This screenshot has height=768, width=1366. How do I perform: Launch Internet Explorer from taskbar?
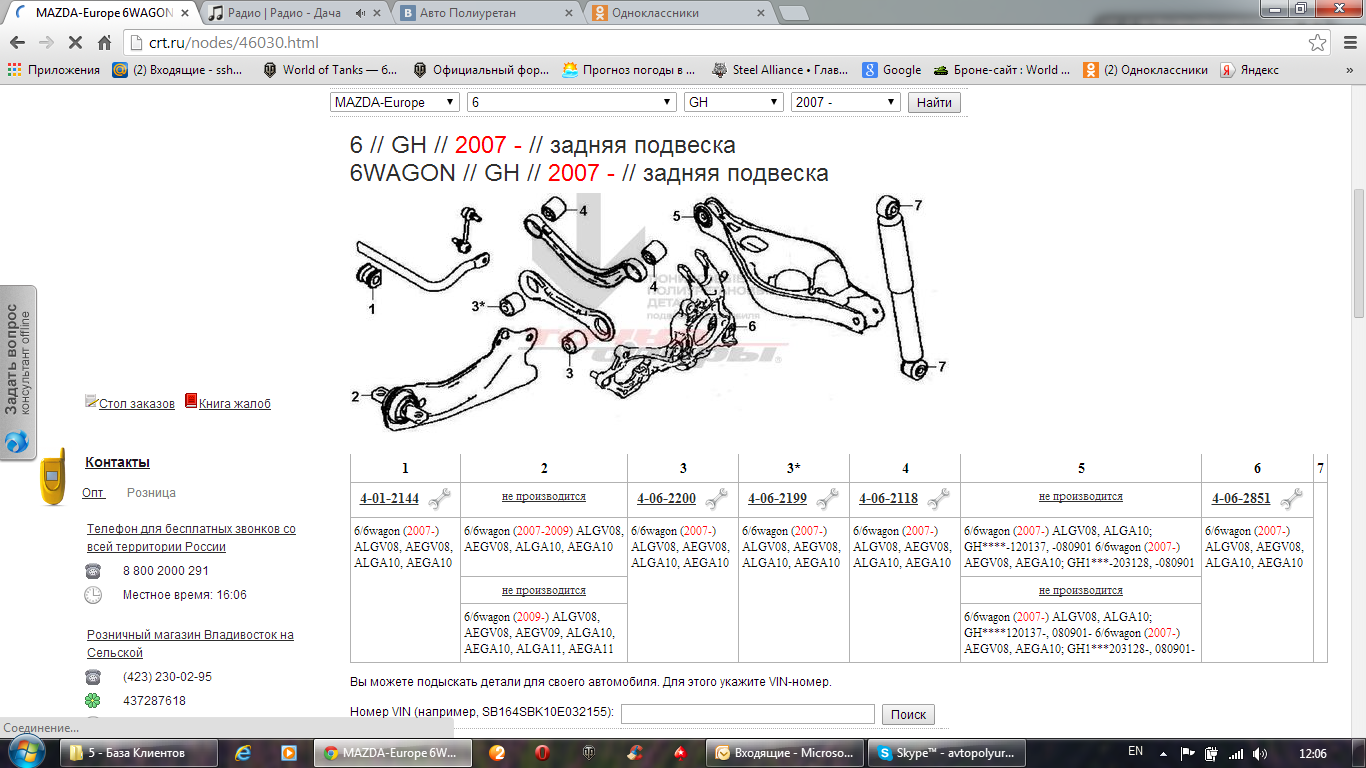coord(244,752)
